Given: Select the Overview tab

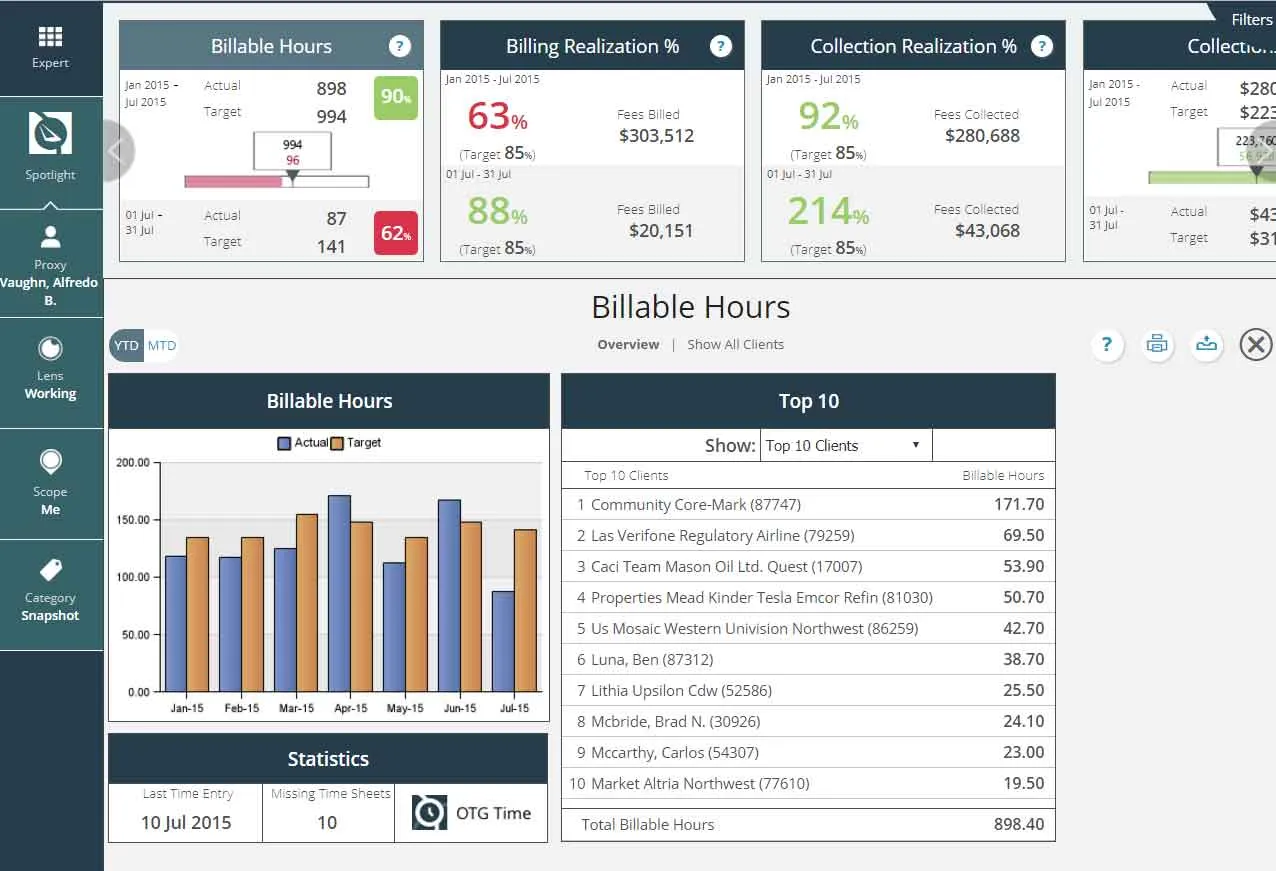Looking at the screenshot, I should (x=628, y=345).
